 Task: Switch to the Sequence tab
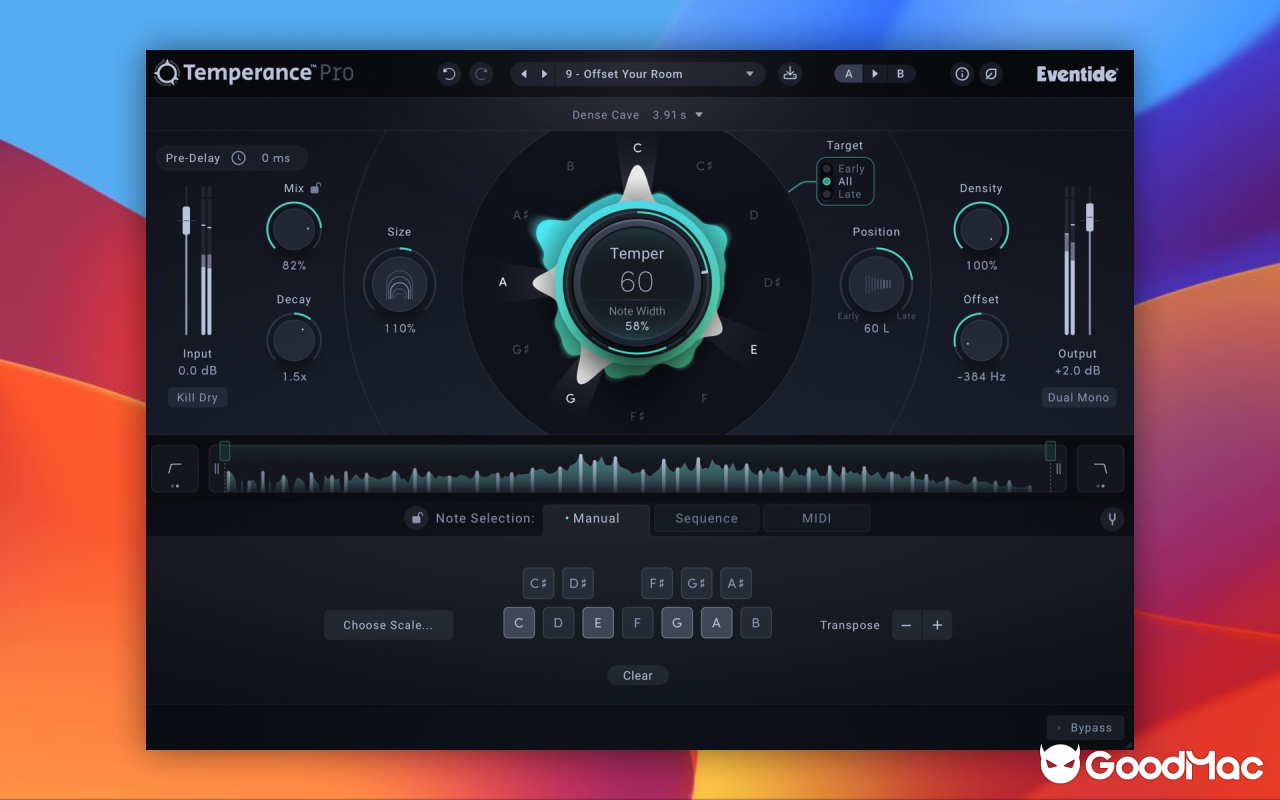pyautogui.click(x=706, y=518)
